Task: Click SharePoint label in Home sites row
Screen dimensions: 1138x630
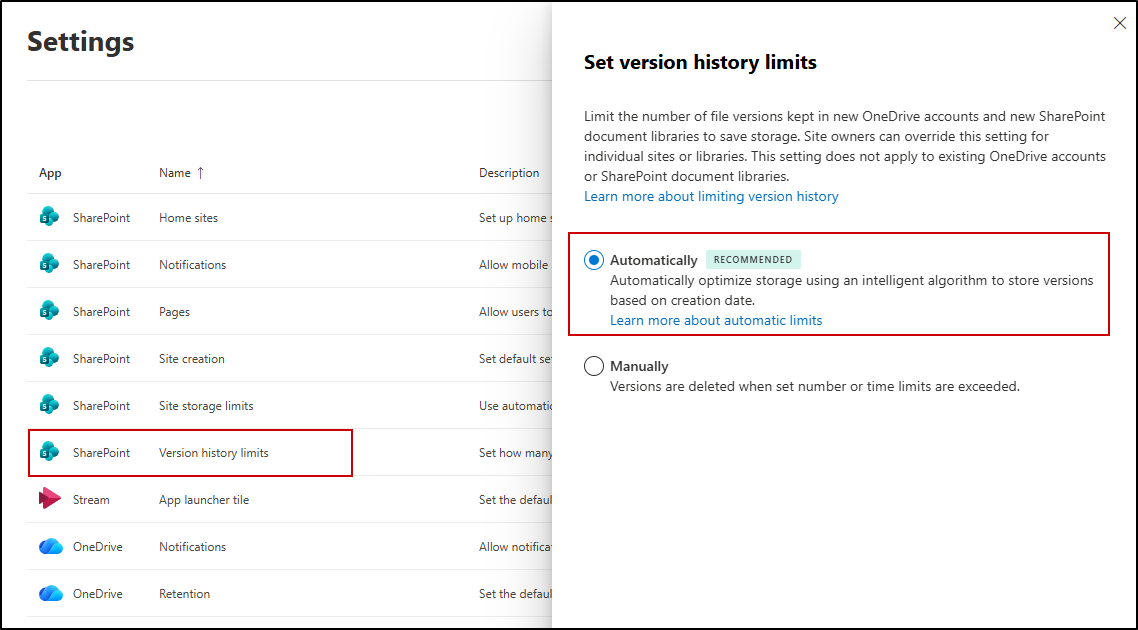Action: point(102,218)
